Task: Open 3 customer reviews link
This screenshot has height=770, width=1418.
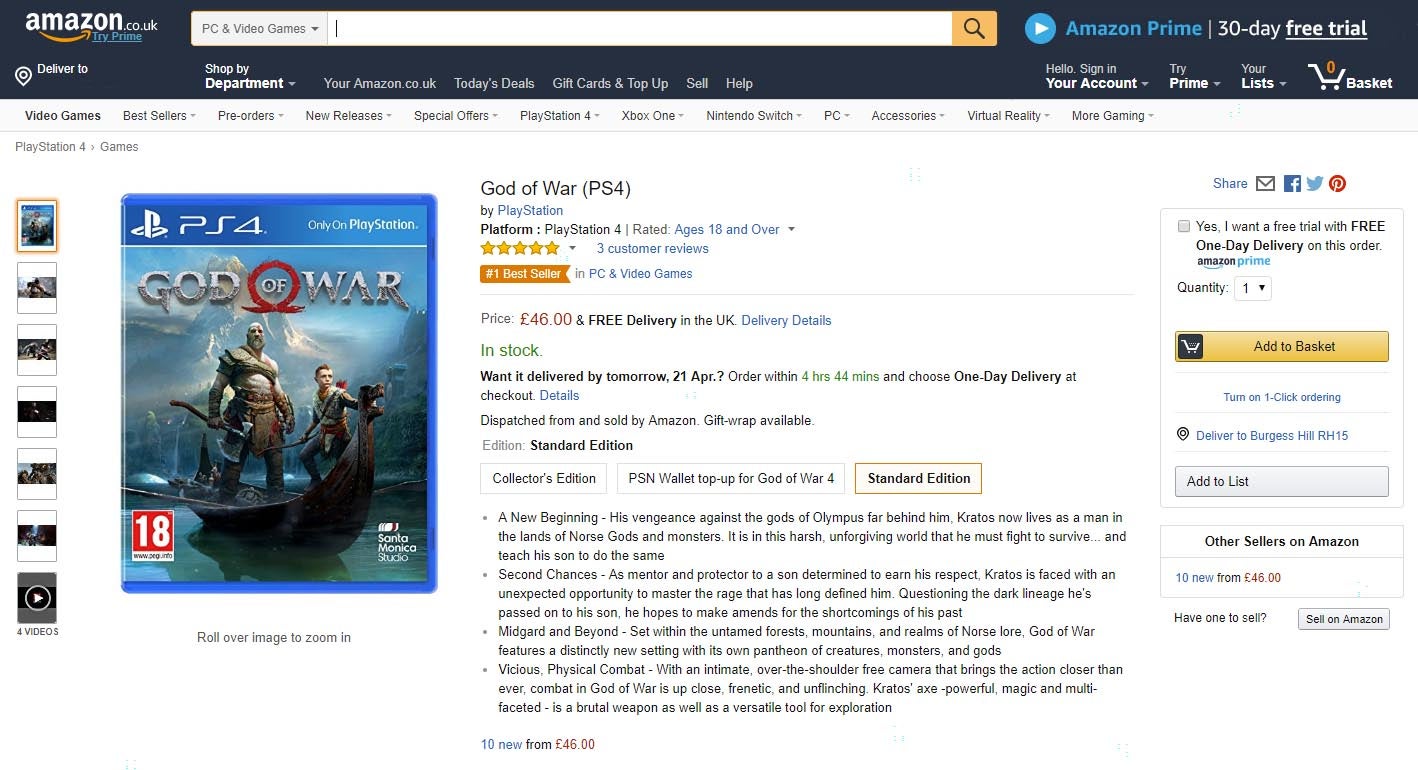Action: click(x=652, y=249)
